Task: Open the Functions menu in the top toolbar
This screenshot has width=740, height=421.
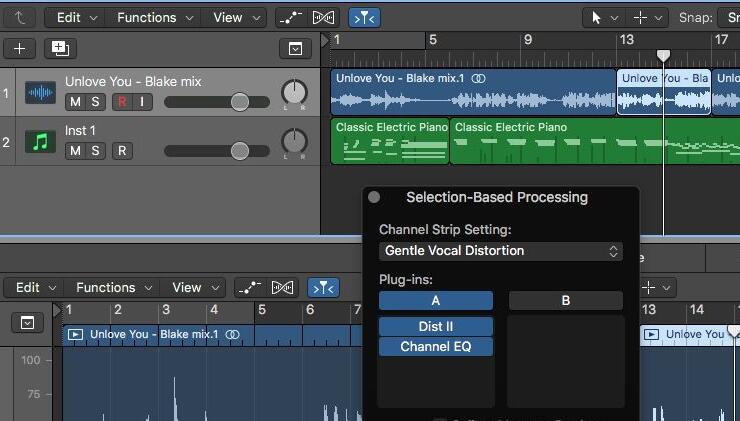Action: 153,17
